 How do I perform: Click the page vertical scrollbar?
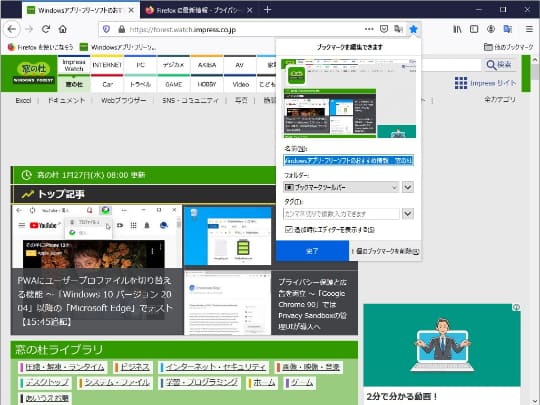tap(535, 230)
